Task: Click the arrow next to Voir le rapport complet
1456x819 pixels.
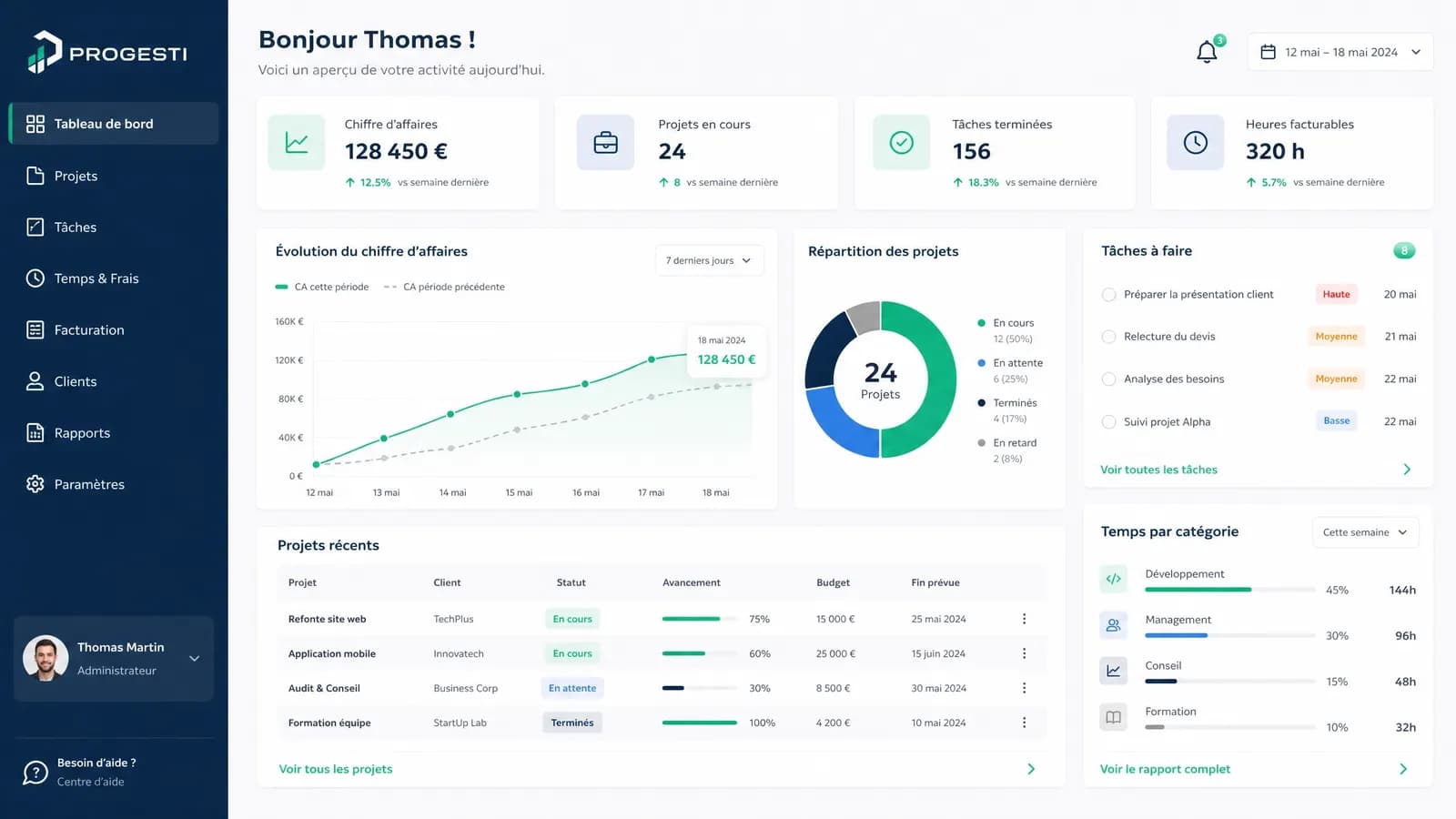Action: click(x=1403, y=769)
